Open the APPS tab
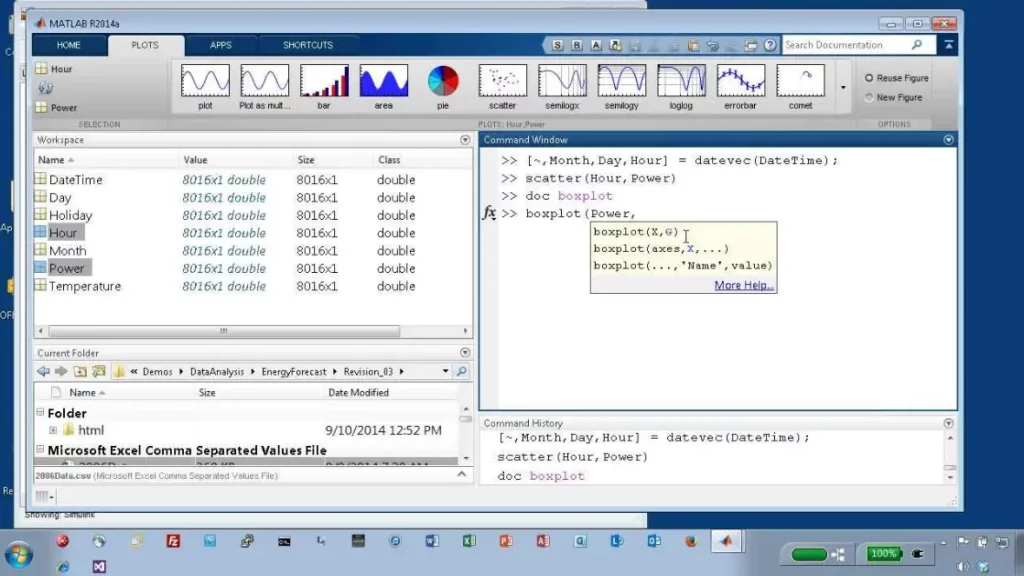1024x576 pixels. [221, 44]
